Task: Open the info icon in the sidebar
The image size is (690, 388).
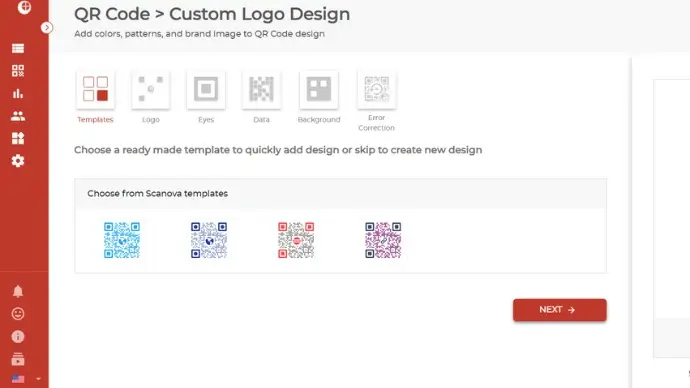Action: 18,337
